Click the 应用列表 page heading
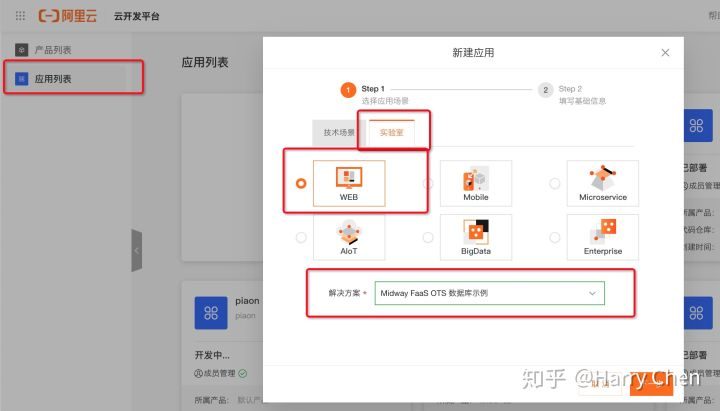Viewport: 720px width, 411px height. coord(205,62)
